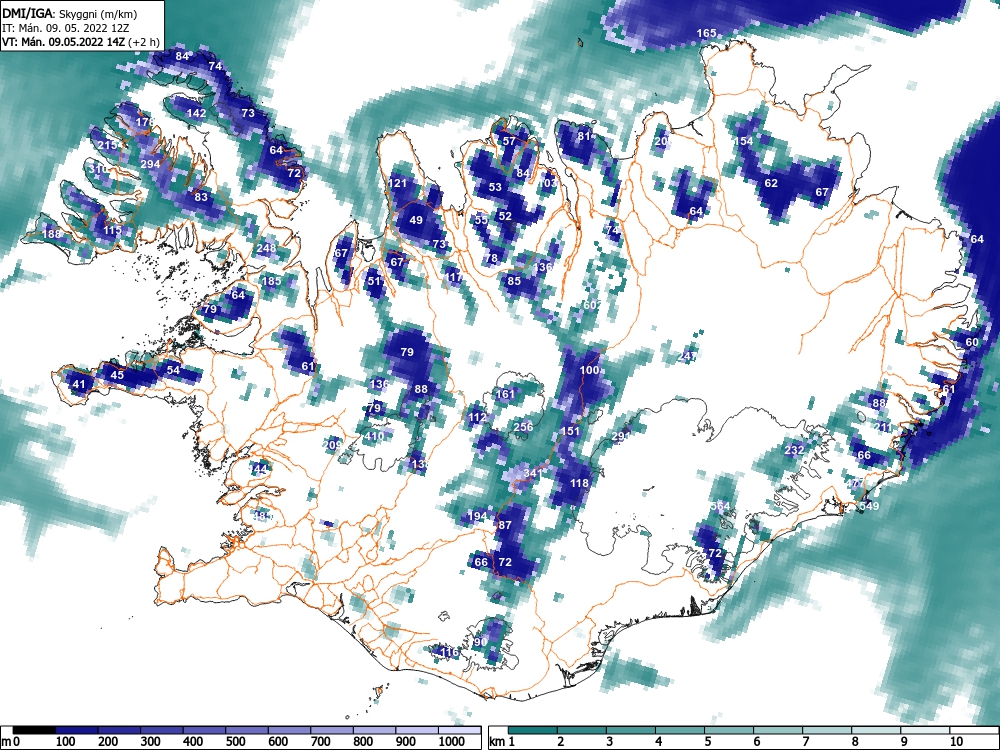The image size is (1000, 750).
Task: Click the 'km 1' label in the legend
Action: click(x=502, y=741)
